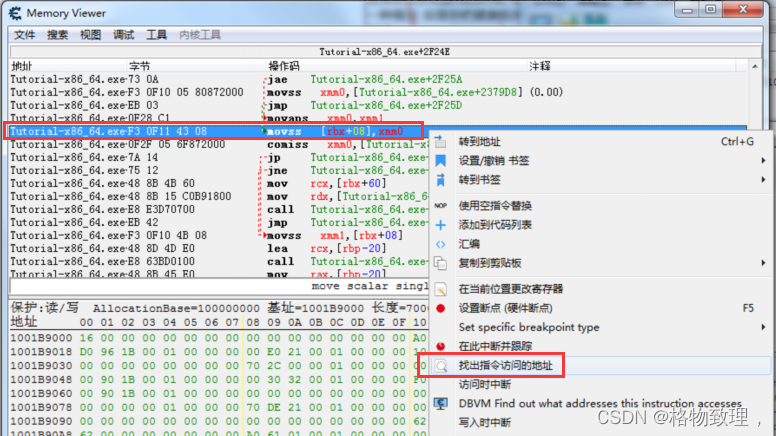Viewport: 776px width, 436px height.
Task: Choose DBVM Find out what addresses entry
Action: click(x=600, y=404)
